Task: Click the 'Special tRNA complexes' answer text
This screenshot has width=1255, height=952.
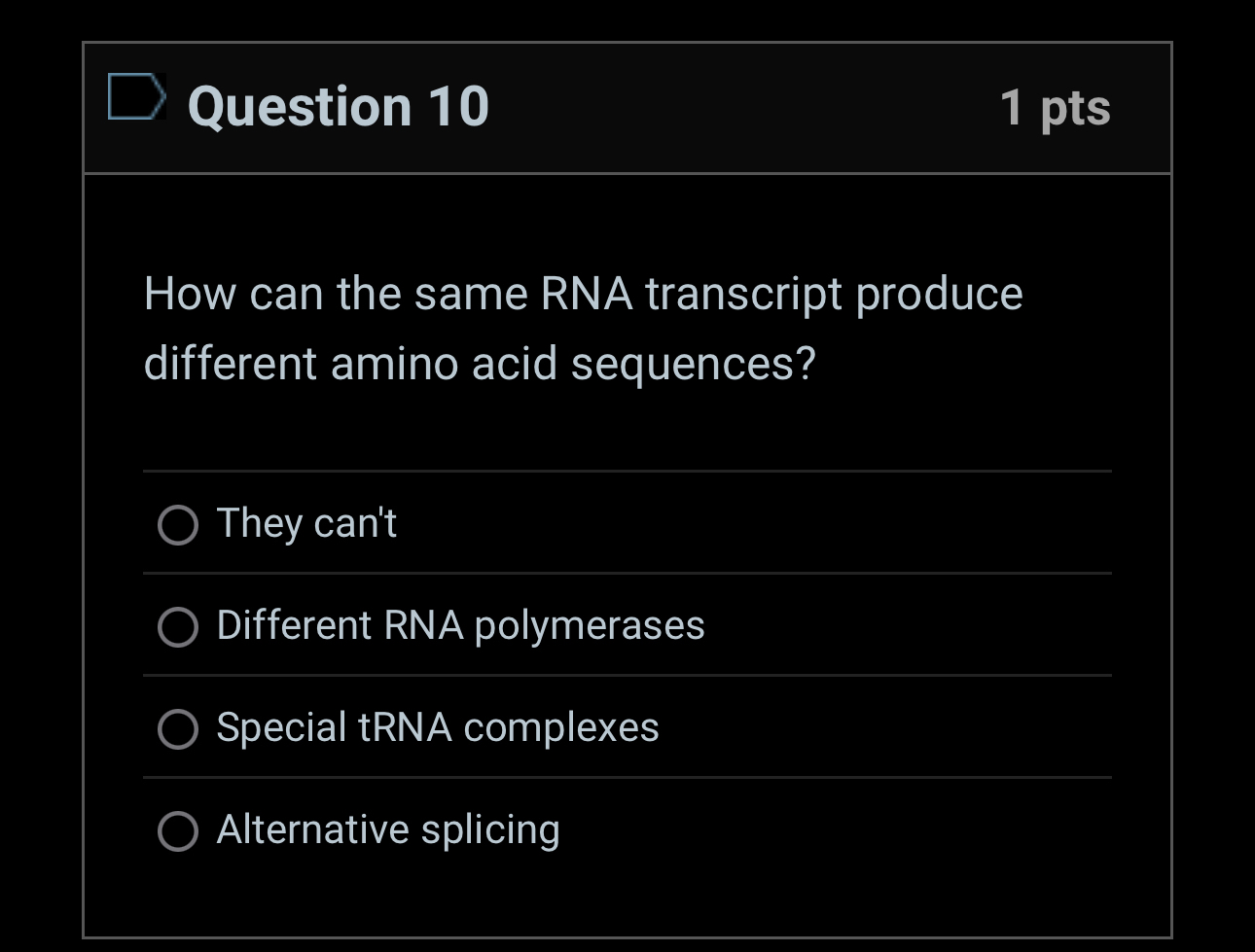Action: click(x=438, y=727)
